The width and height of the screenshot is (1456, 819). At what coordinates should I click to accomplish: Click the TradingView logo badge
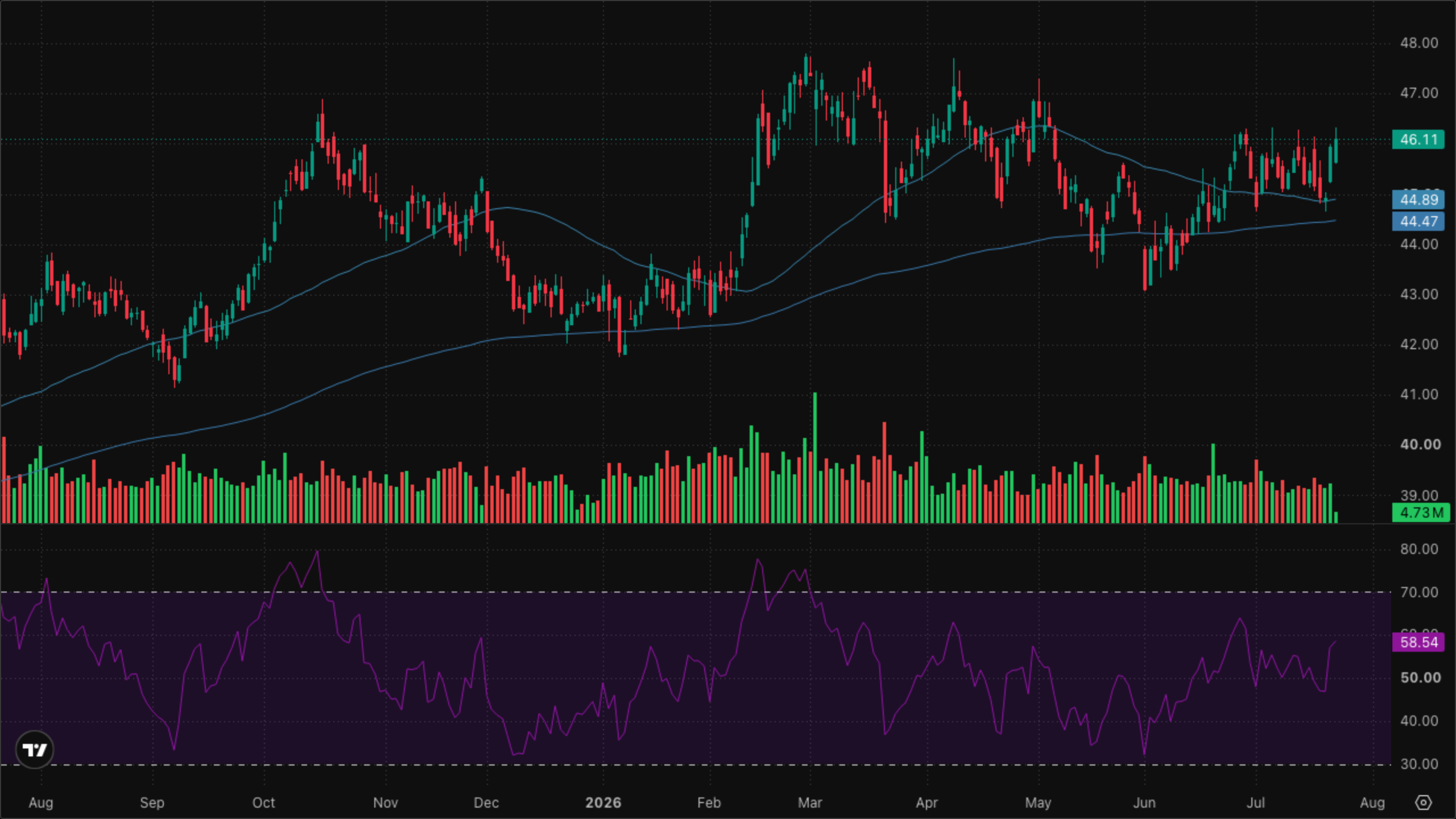35,750
